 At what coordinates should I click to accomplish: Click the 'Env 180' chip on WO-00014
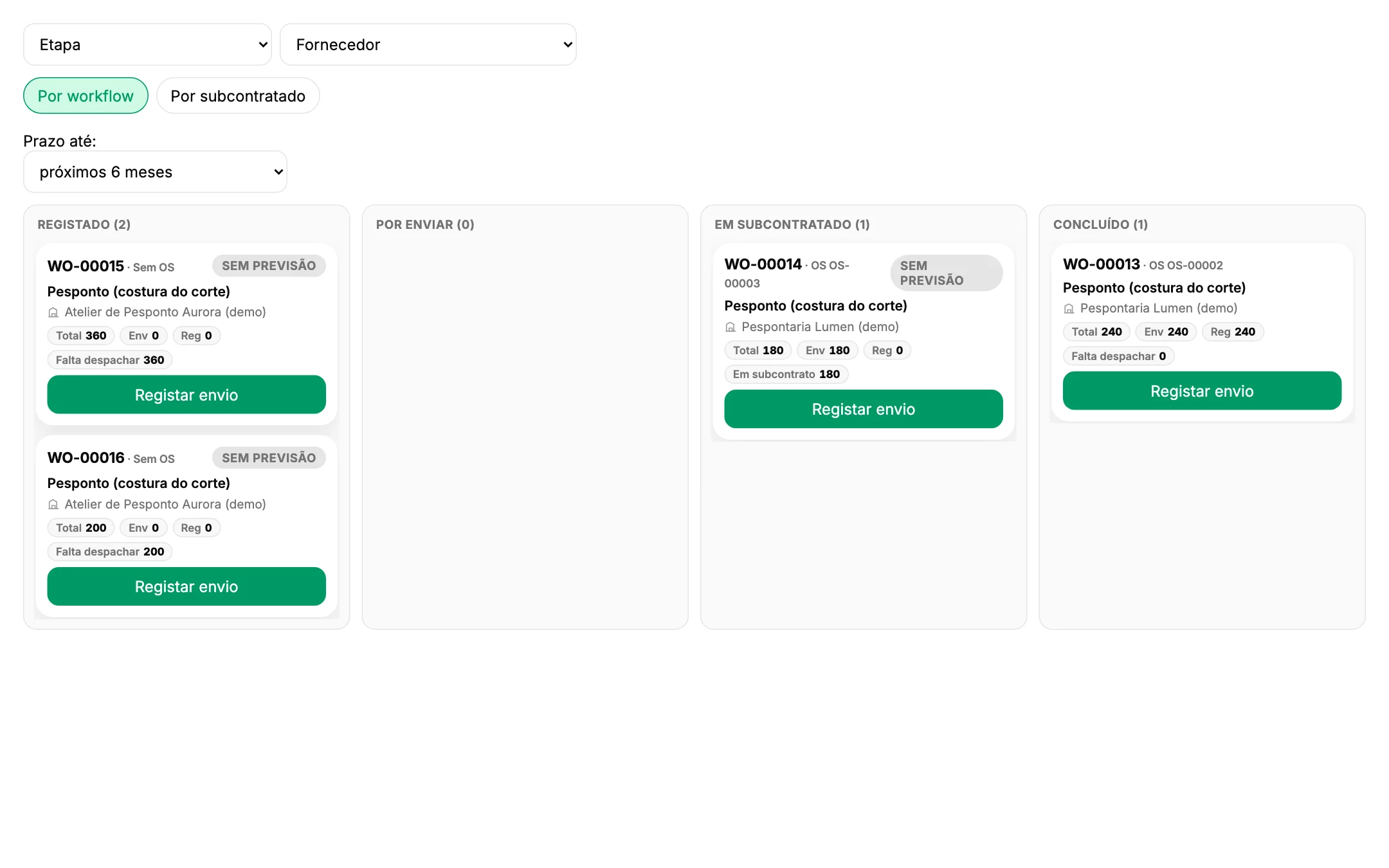pos(828,350)
